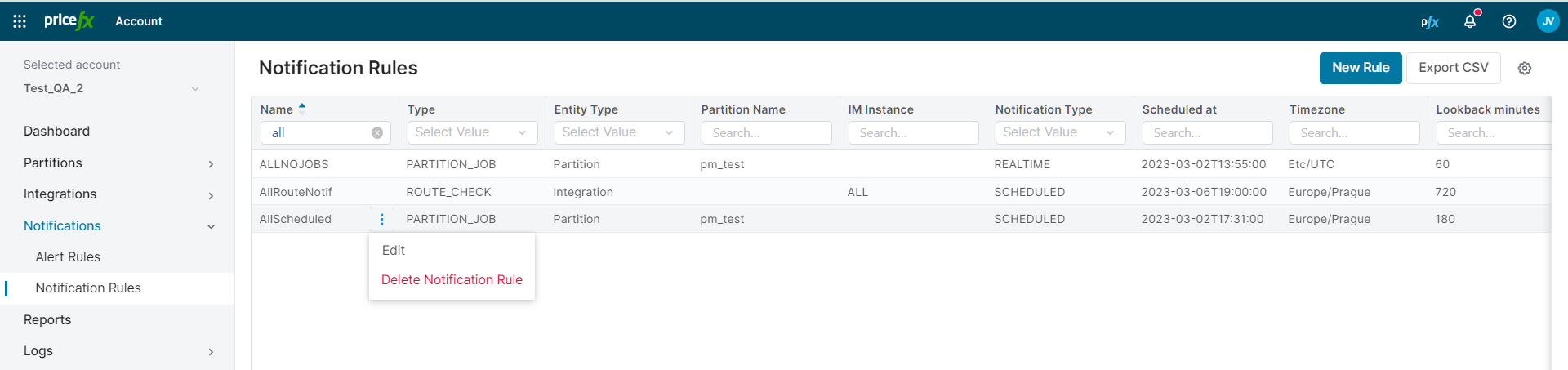1568x370 pixels.
Task: Open the Type filter dropdown
Action: 472,132
